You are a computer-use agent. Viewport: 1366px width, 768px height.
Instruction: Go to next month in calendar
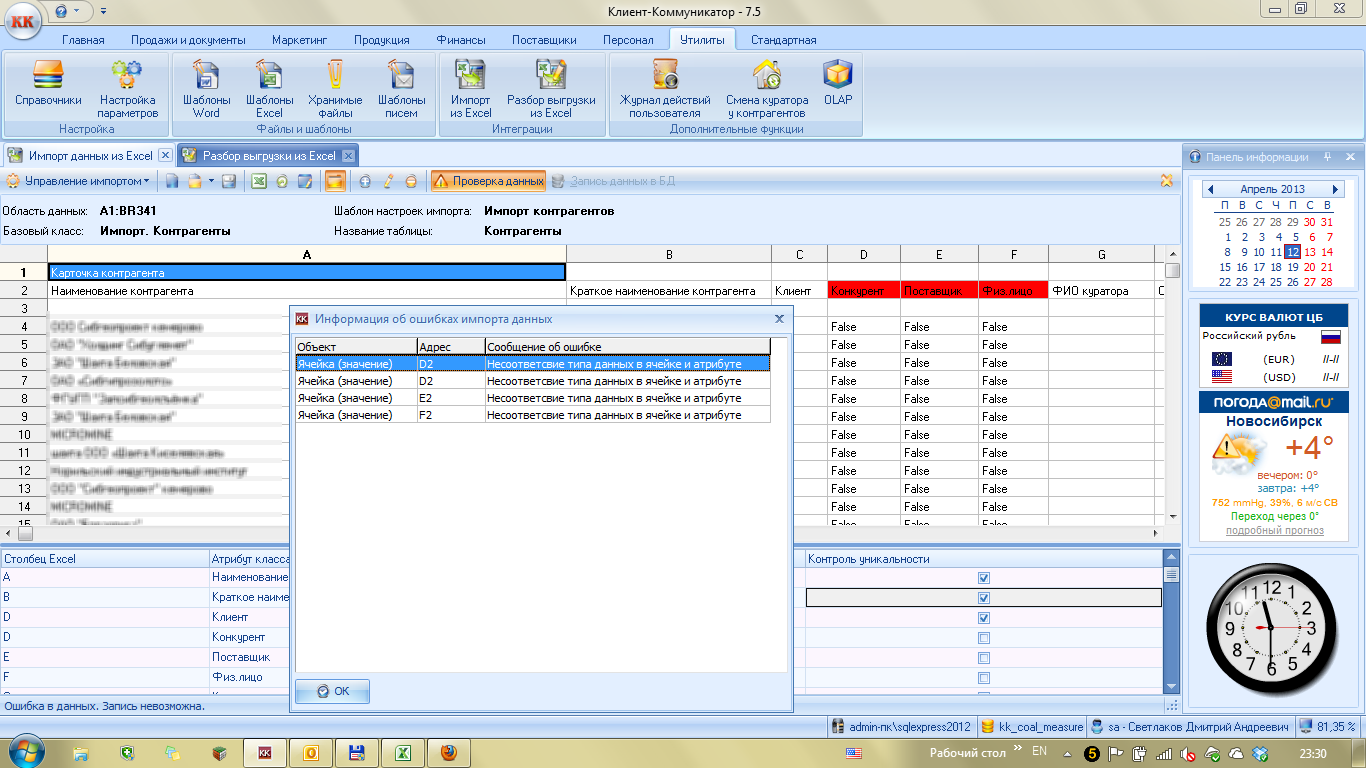click(x=1335, y=189)
